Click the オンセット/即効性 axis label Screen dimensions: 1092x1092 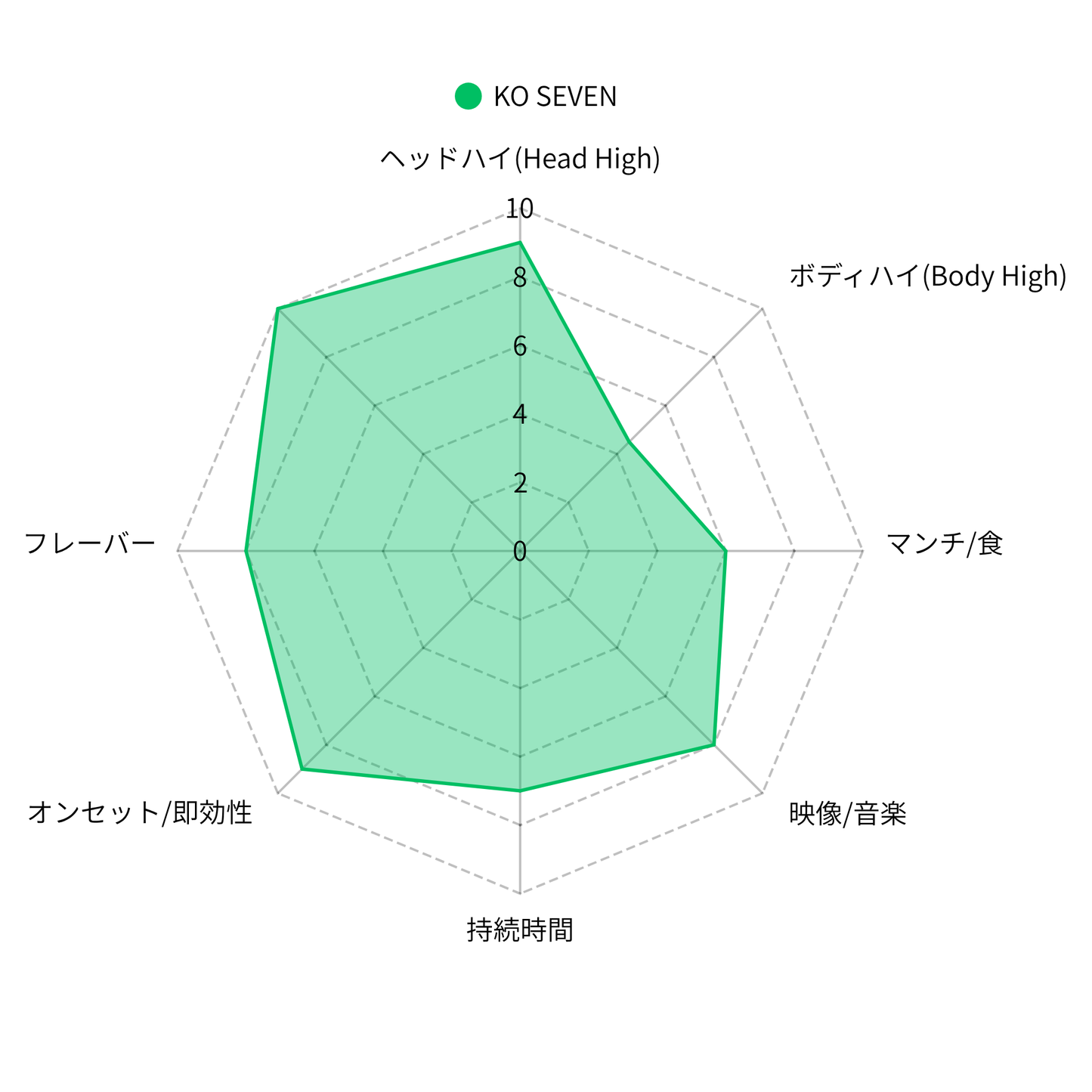click(x=140, y=813)
